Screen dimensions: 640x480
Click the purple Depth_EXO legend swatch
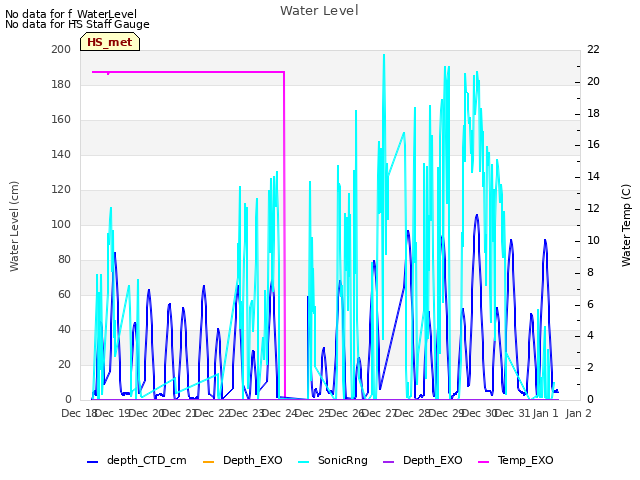[x=389, y=462]
